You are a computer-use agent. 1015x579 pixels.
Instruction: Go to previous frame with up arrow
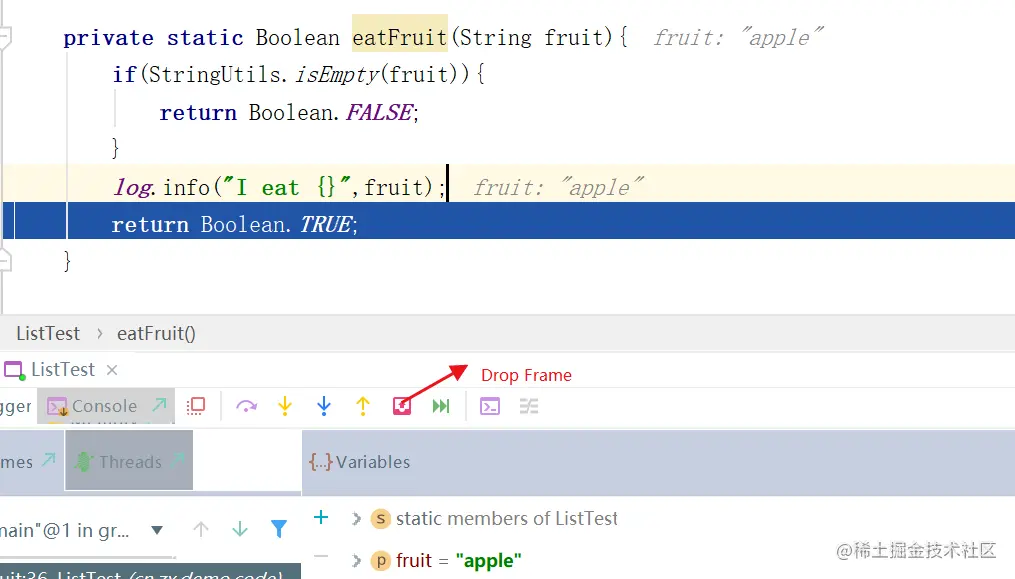coord(201,530)
